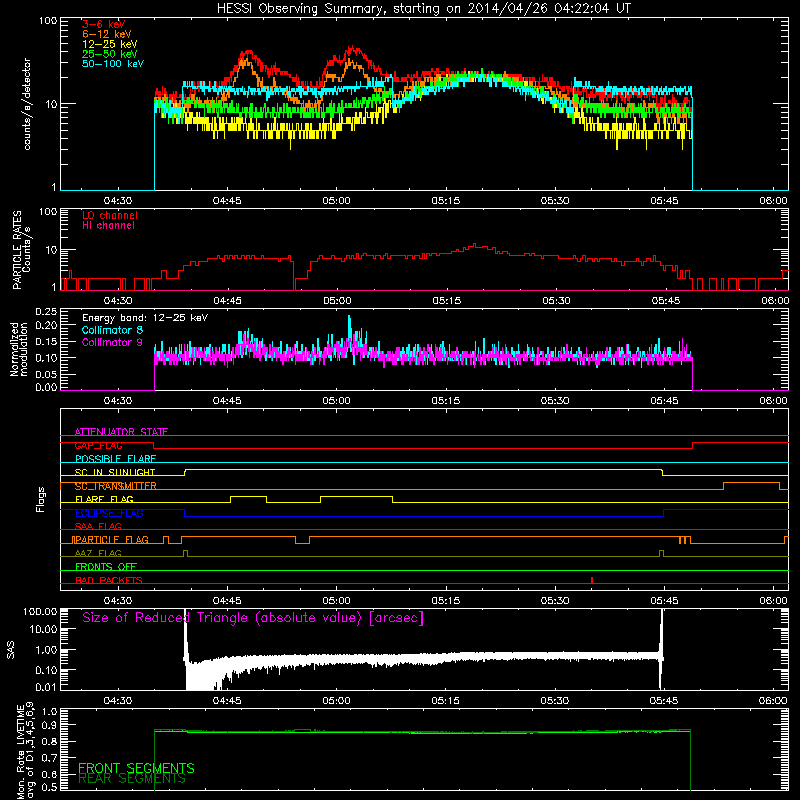Select the 6-12 keV legend label
This screenshot has width=800, height=800.
(107, 34)
